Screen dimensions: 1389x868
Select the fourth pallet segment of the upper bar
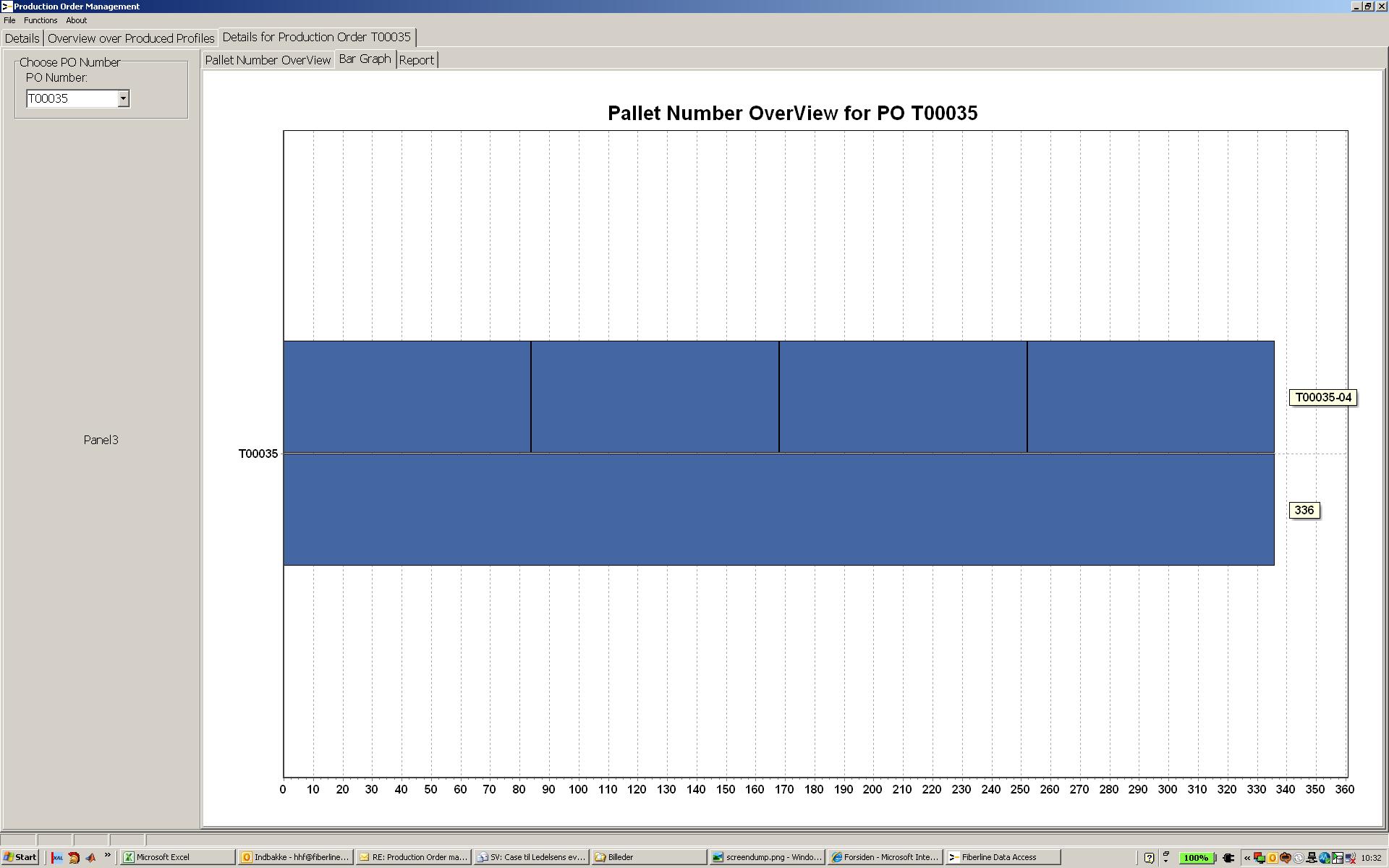pyautogui.click(x=1150, y=396)
